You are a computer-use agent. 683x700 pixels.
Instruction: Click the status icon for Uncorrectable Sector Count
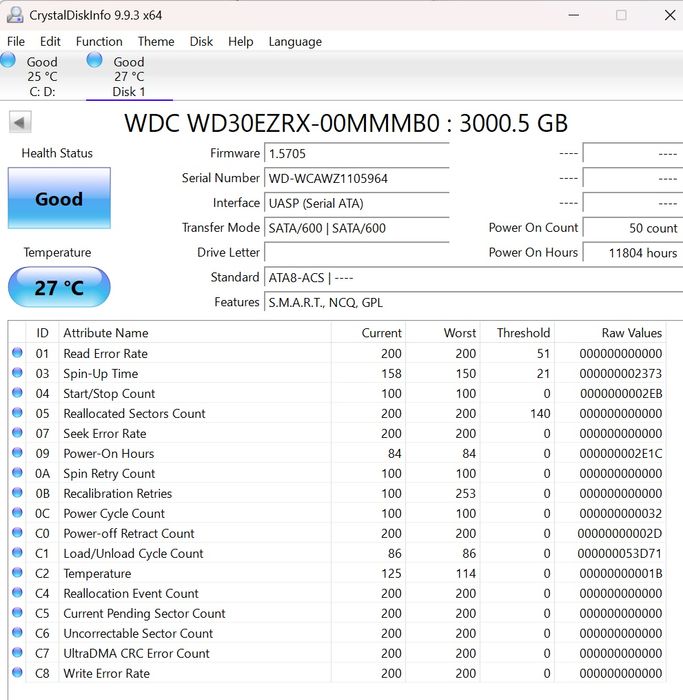[17, 633]
